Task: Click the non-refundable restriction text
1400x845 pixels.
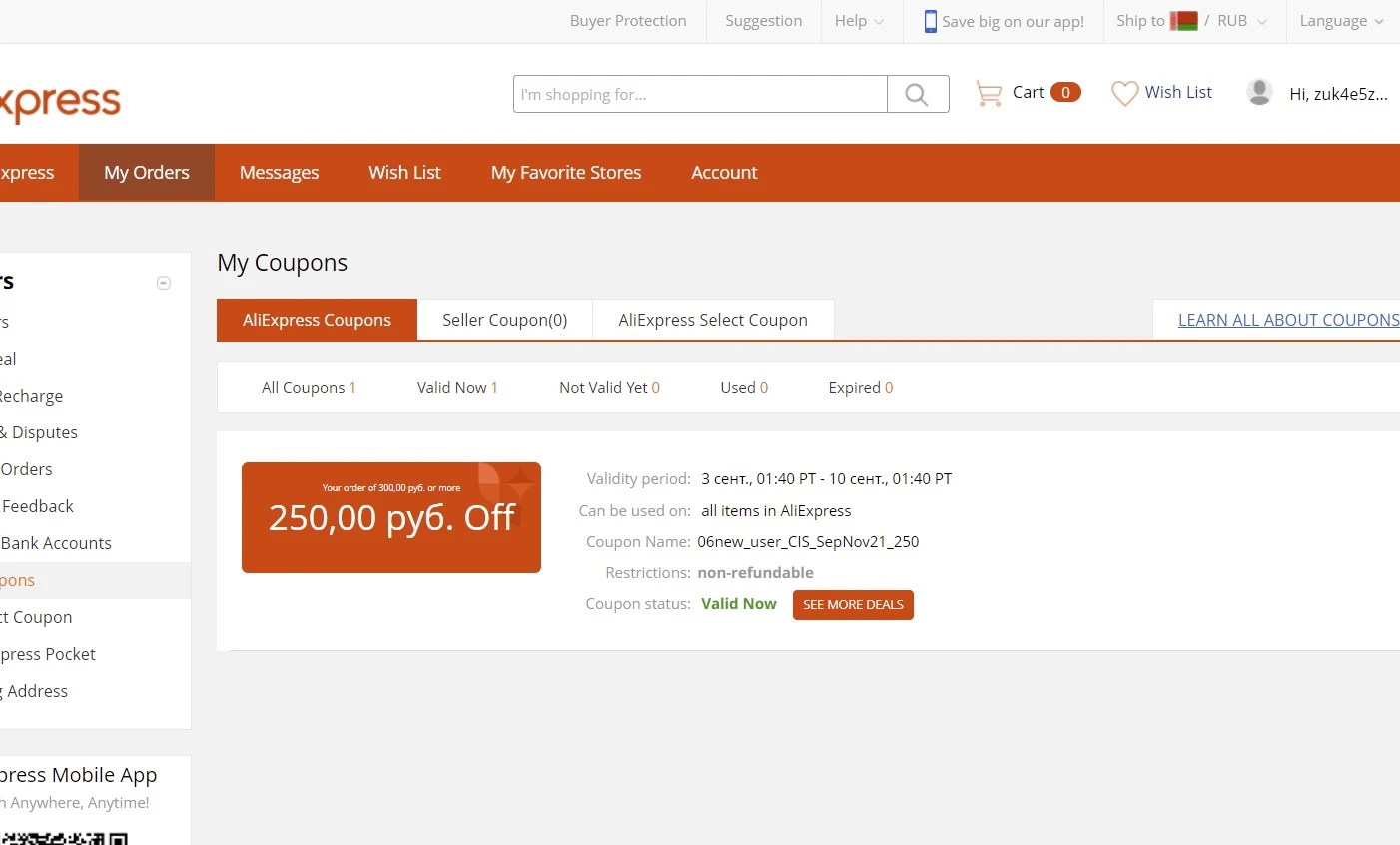Action: coord(755,573)
